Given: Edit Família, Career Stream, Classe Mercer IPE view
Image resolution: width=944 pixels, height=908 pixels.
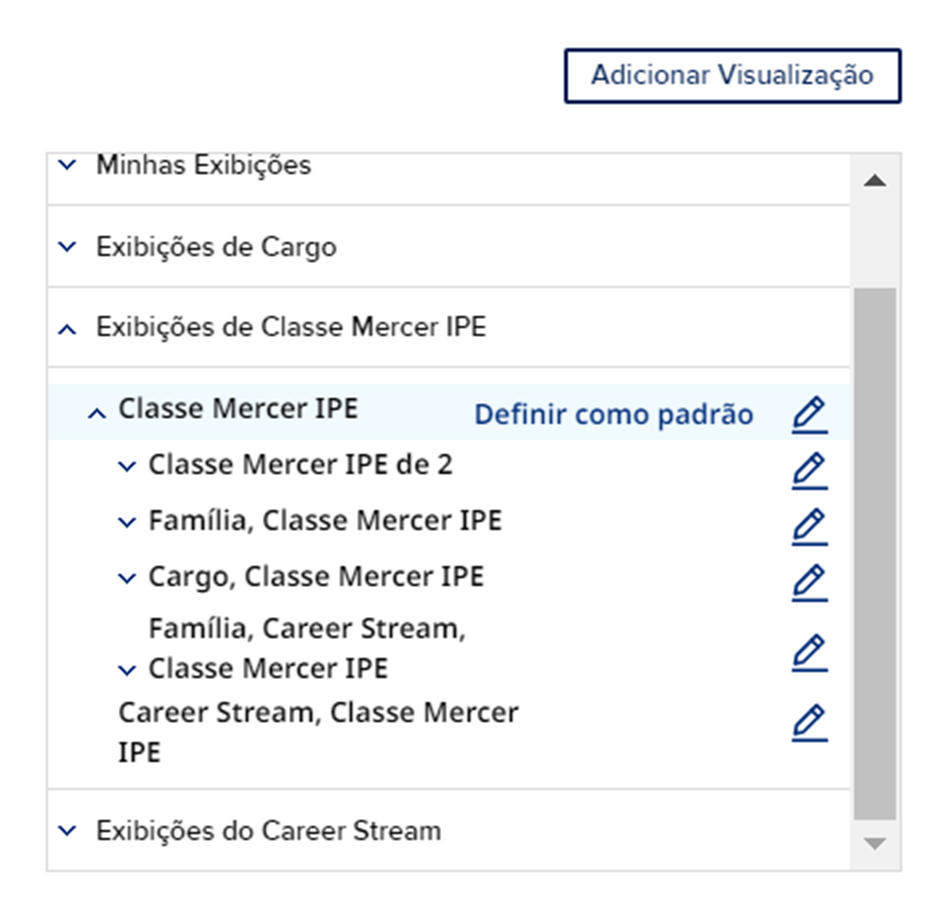Looking at the screenshot, I should coord(809,652).
